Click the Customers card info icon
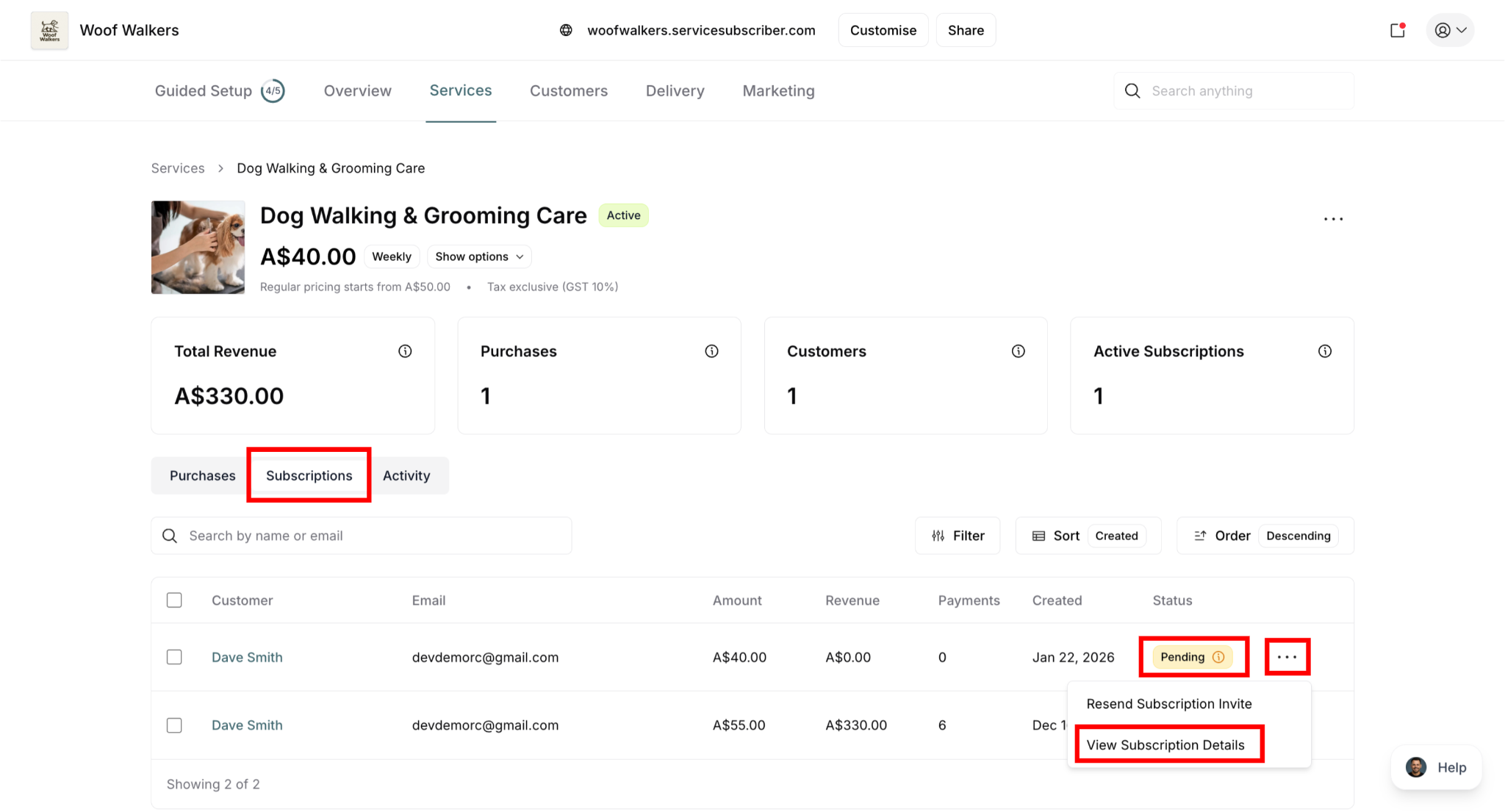Screen dimensions: 1505x812 point(1018,351)
